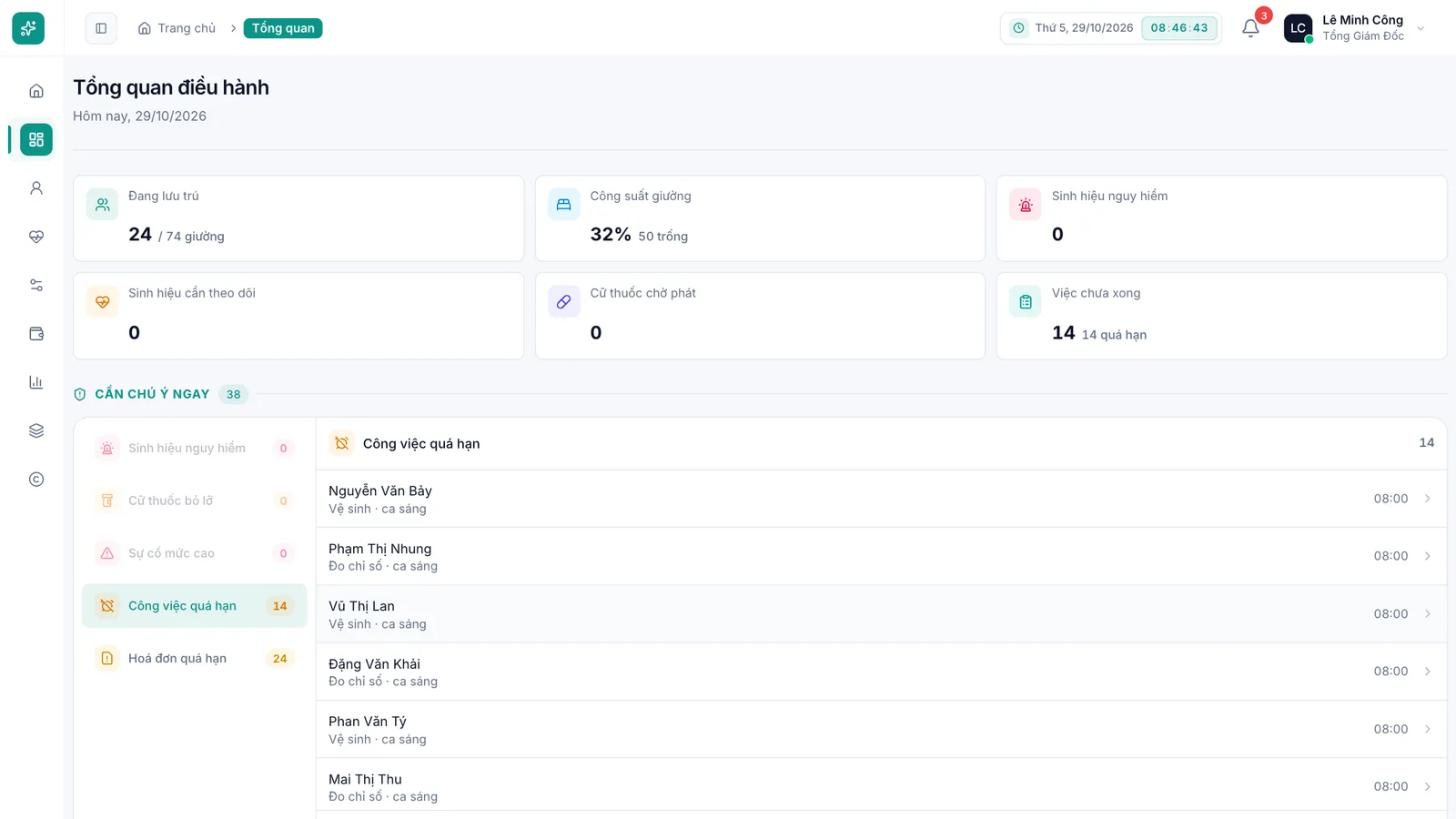The image size is (1456, 819).
Task: Select the Hoá đơn quá hạn category
Action: coord(195,658)
